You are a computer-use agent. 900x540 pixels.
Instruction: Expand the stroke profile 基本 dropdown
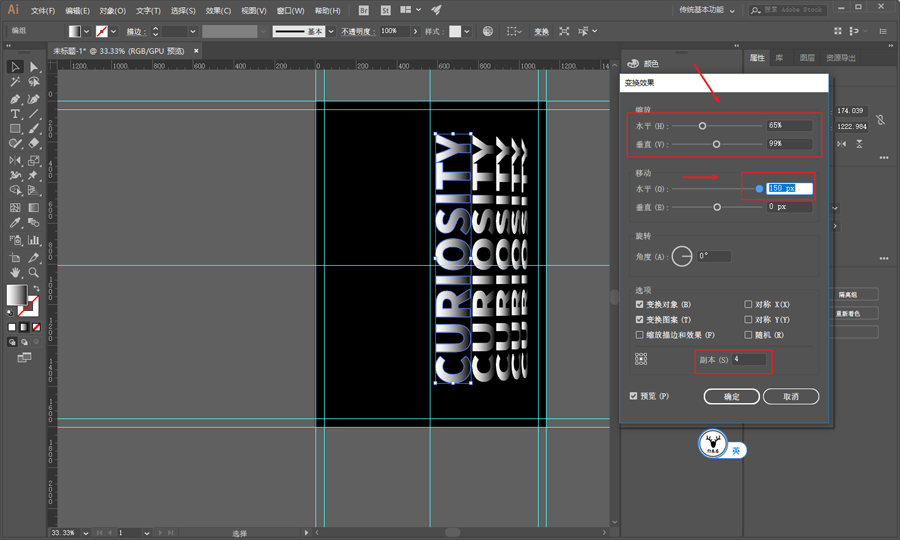pyautogui.click(x=331, y=32)
